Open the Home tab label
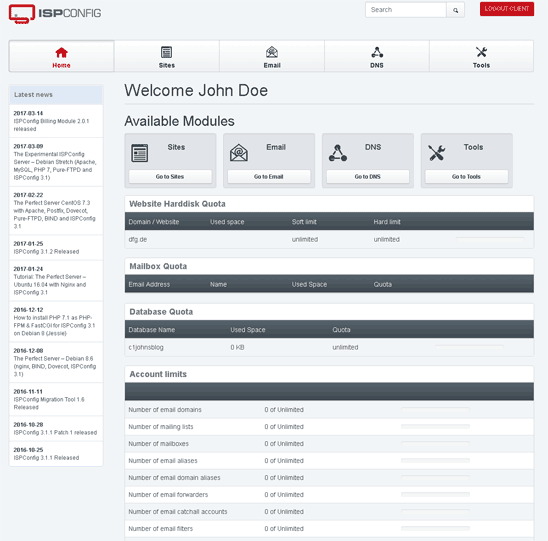Image resolution: width=548 pixels, height=541 pixels. [62, 65]
